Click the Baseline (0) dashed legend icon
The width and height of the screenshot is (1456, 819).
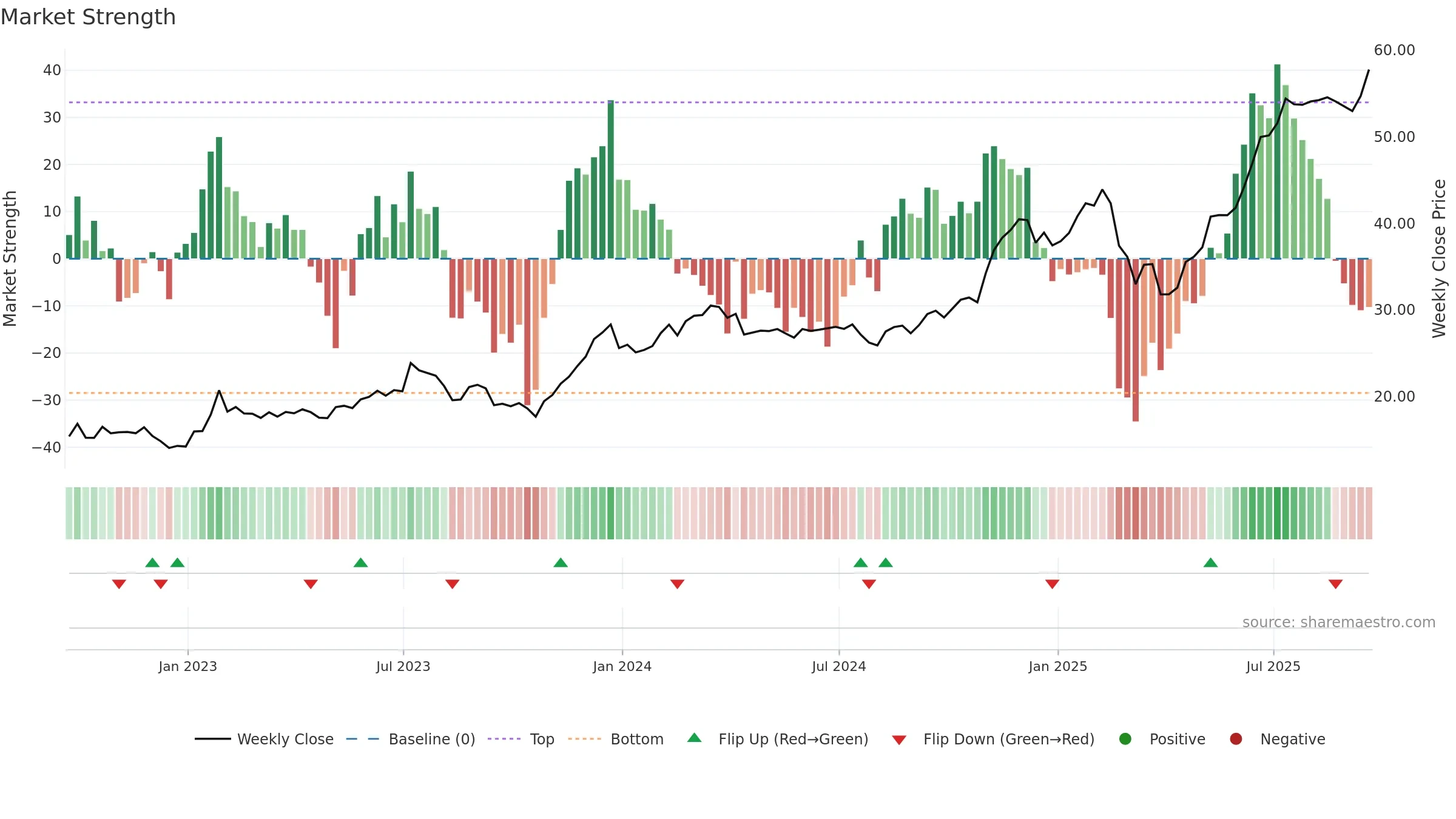(363, 739)
